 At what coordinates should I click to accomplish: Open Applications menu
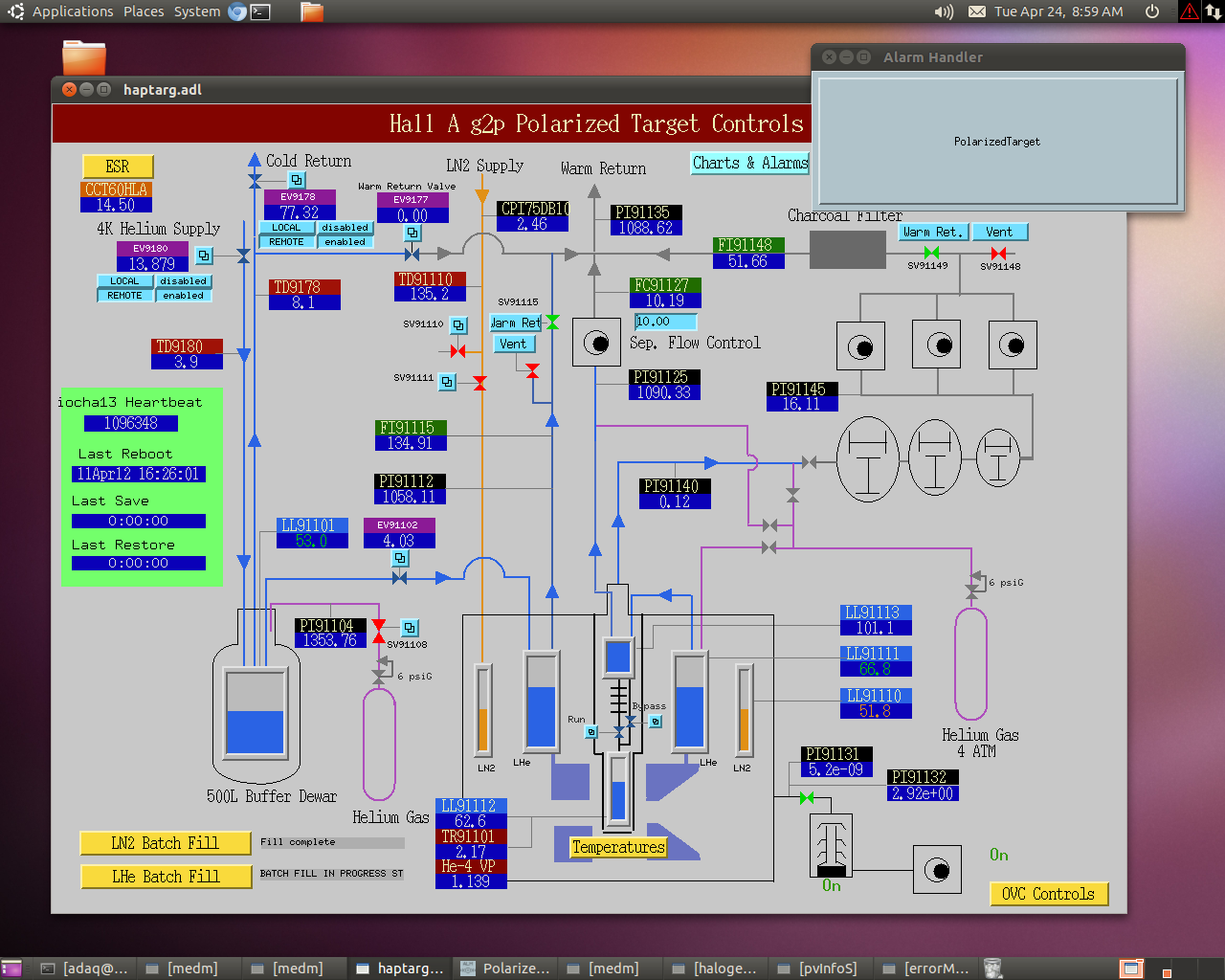click(73, 11)
